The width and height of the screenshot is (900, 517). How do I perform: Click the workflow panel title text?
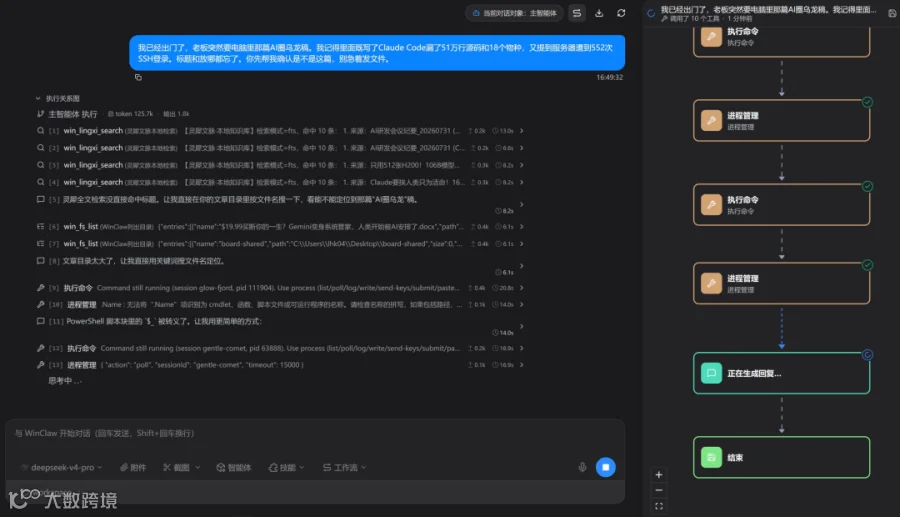768,9
